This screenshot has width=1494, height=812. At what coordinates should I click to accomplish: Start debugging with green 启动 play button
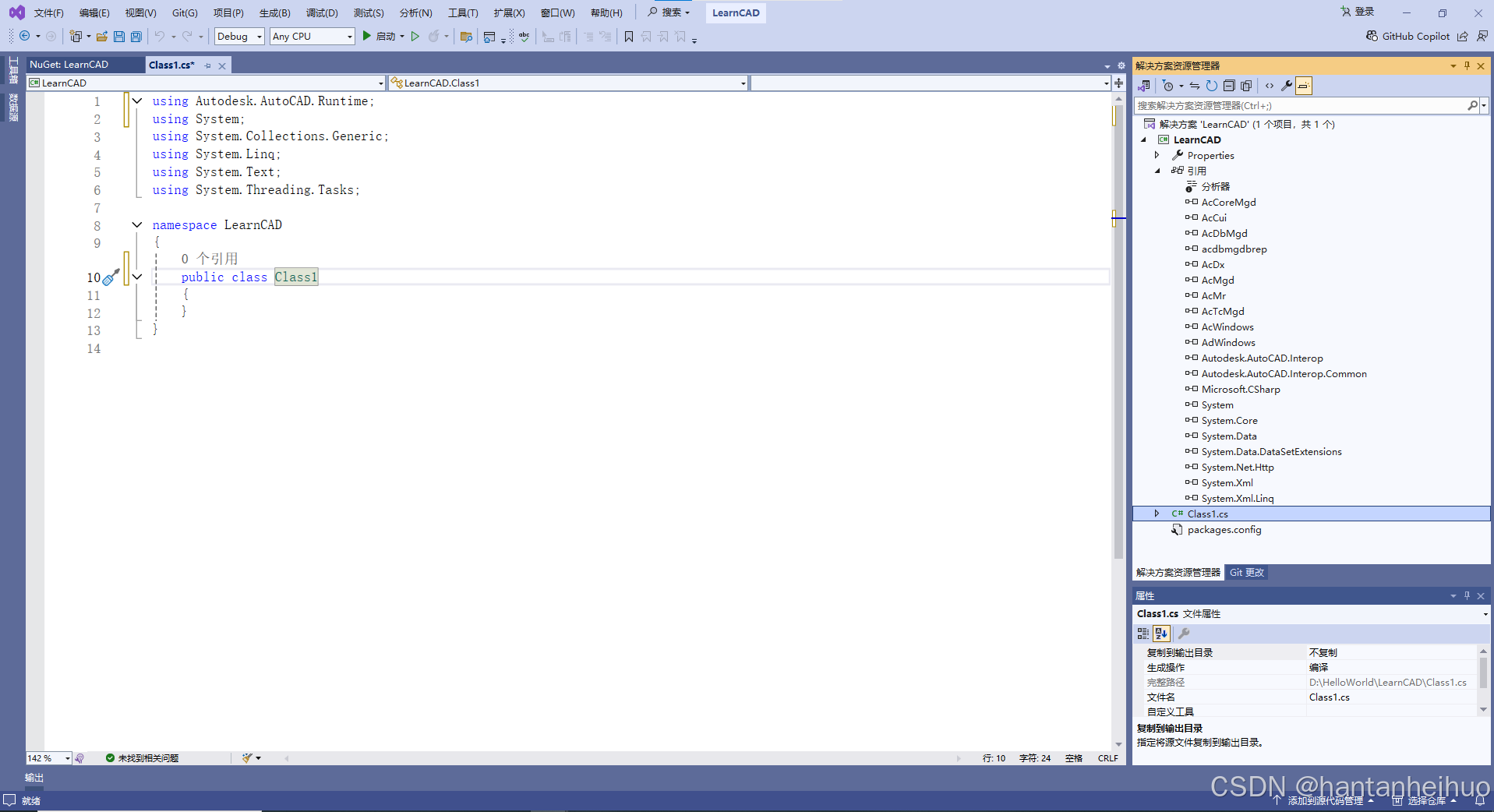[378, 36]
